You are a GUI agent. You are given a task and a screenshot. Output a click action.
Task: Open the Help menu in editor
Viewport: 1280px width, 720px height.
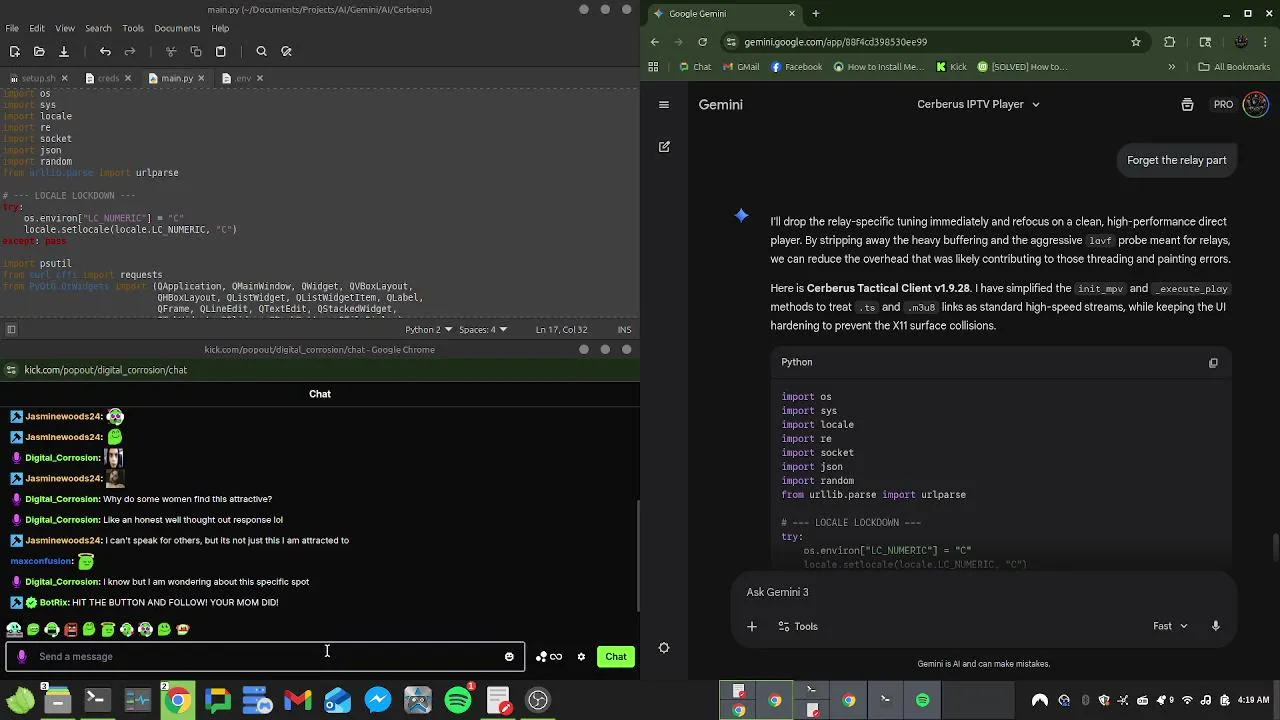click(x=220, y=28)
